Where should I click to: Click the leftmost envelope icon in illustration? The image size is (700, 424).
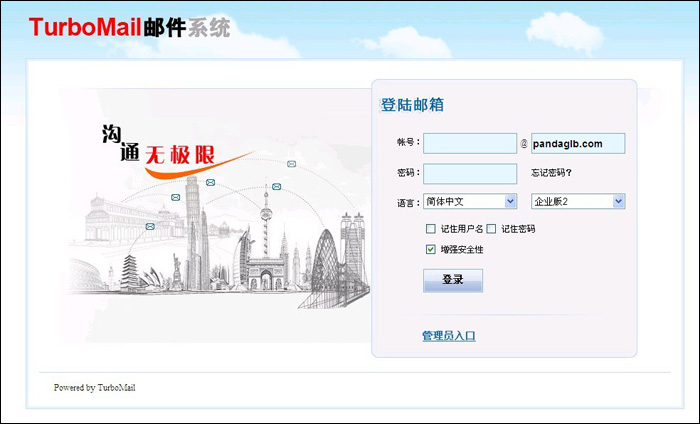tap(150, 227)
